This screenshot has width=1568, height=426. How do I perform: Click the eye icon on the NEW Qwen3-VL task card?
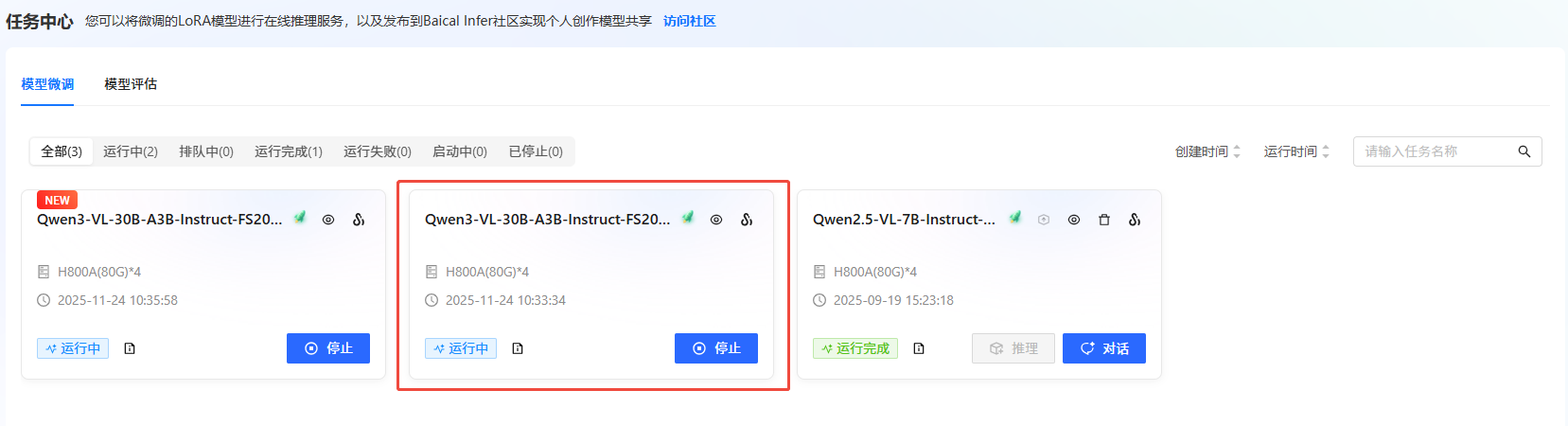coord(328,220)
